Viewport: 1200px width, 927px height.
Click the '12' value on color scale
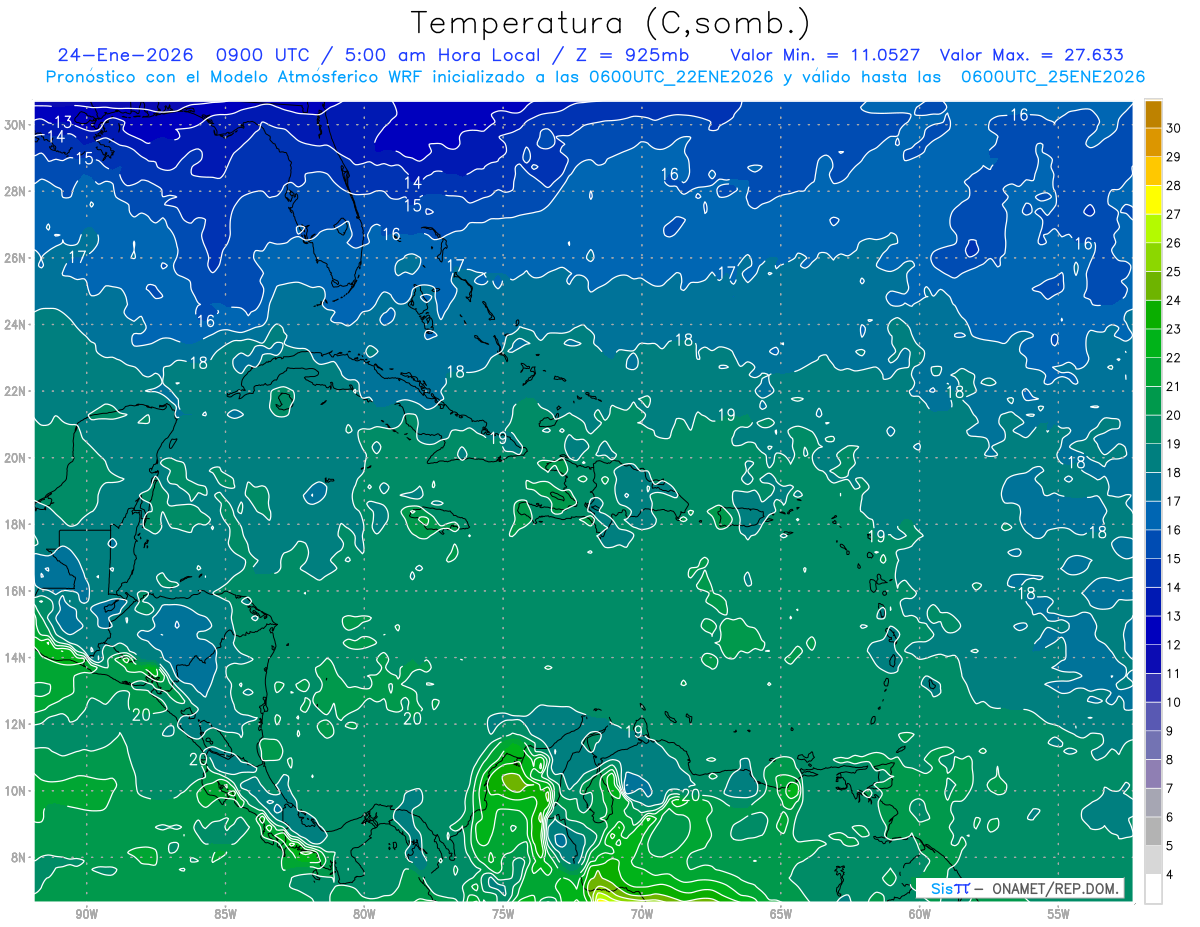[x=1173, y=645]
